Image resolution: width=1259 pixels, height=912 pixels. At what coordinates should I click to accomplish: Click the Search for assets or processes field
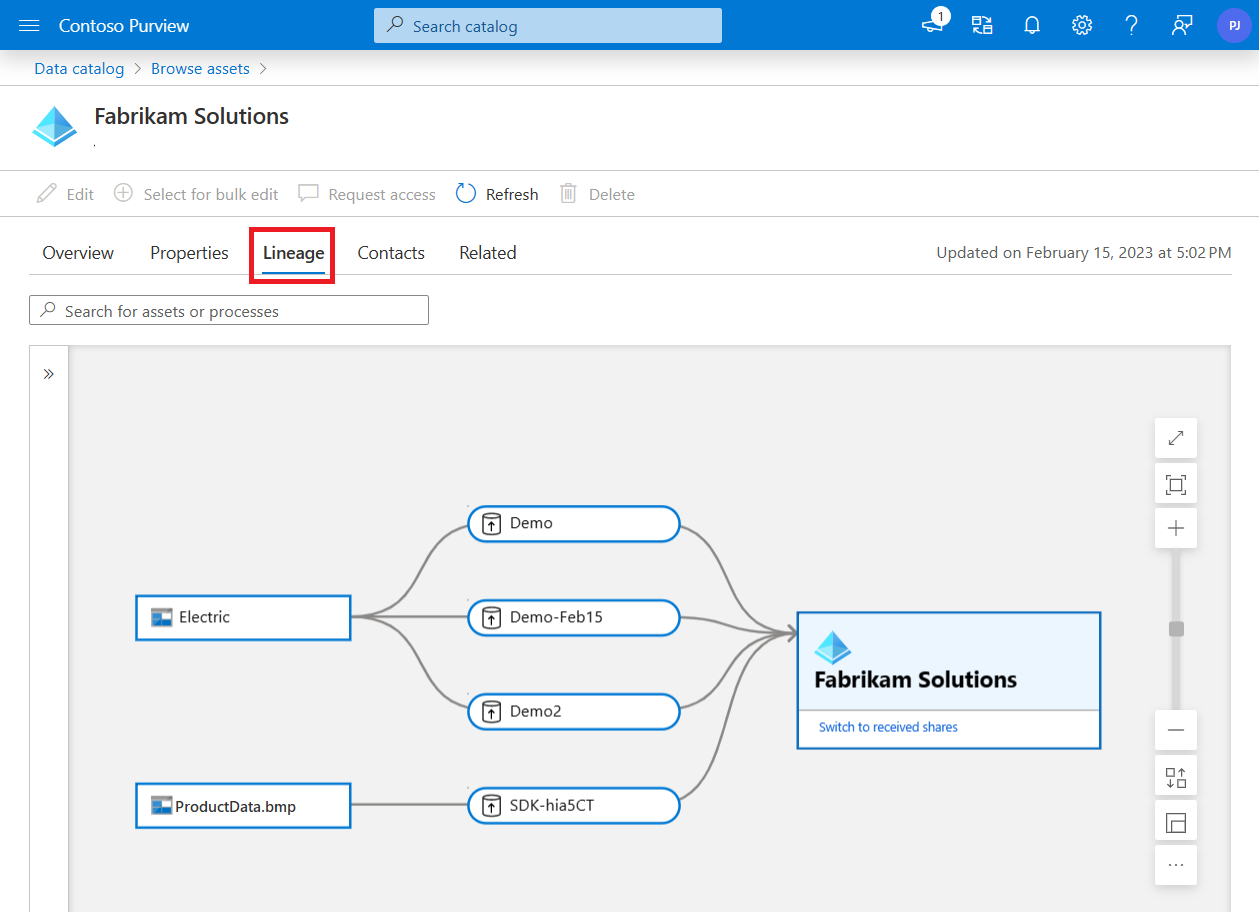pos(228,310)
